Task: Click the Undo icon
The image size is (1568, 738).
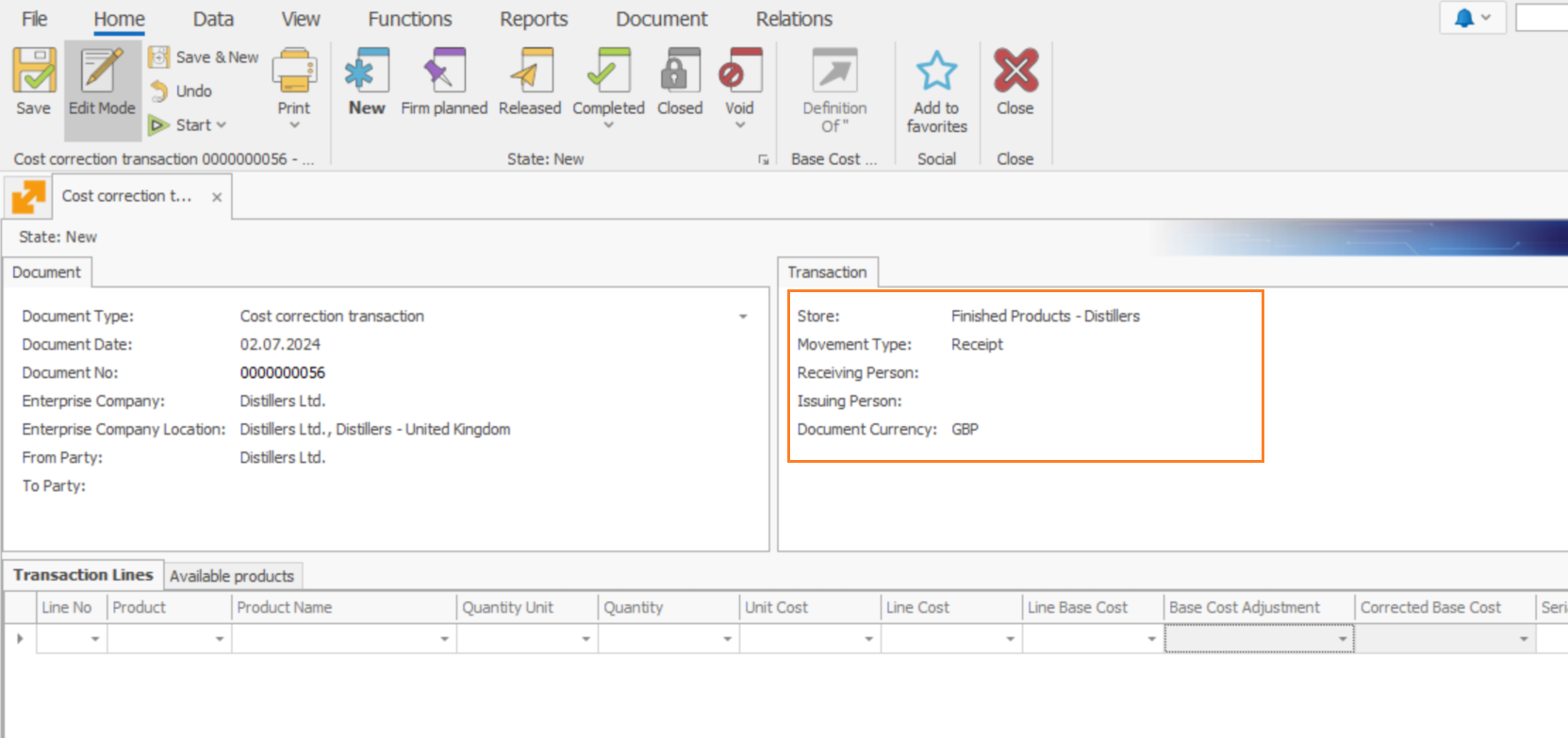Action: pos(159,91)
